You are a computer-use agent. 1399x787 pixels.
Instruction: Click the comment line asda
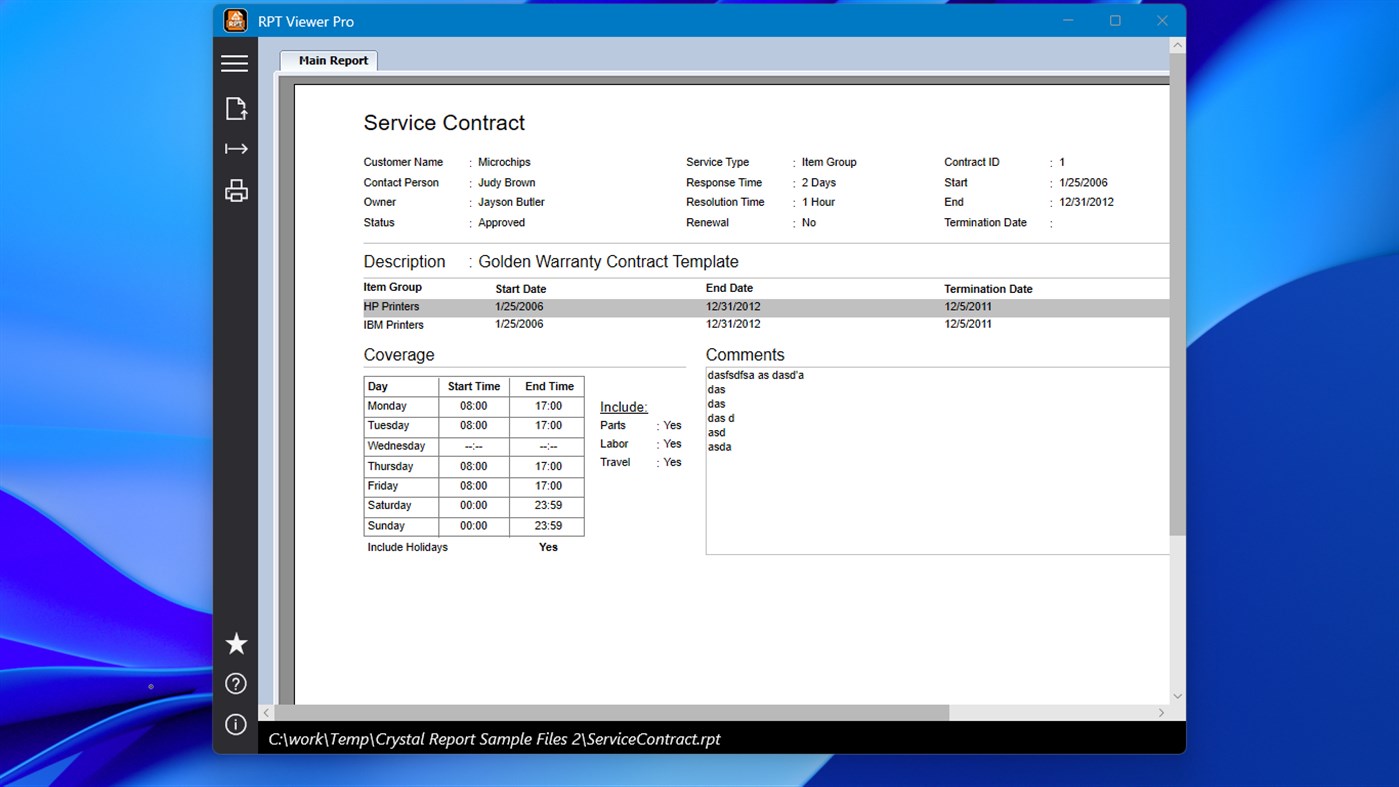coord(719,447)
